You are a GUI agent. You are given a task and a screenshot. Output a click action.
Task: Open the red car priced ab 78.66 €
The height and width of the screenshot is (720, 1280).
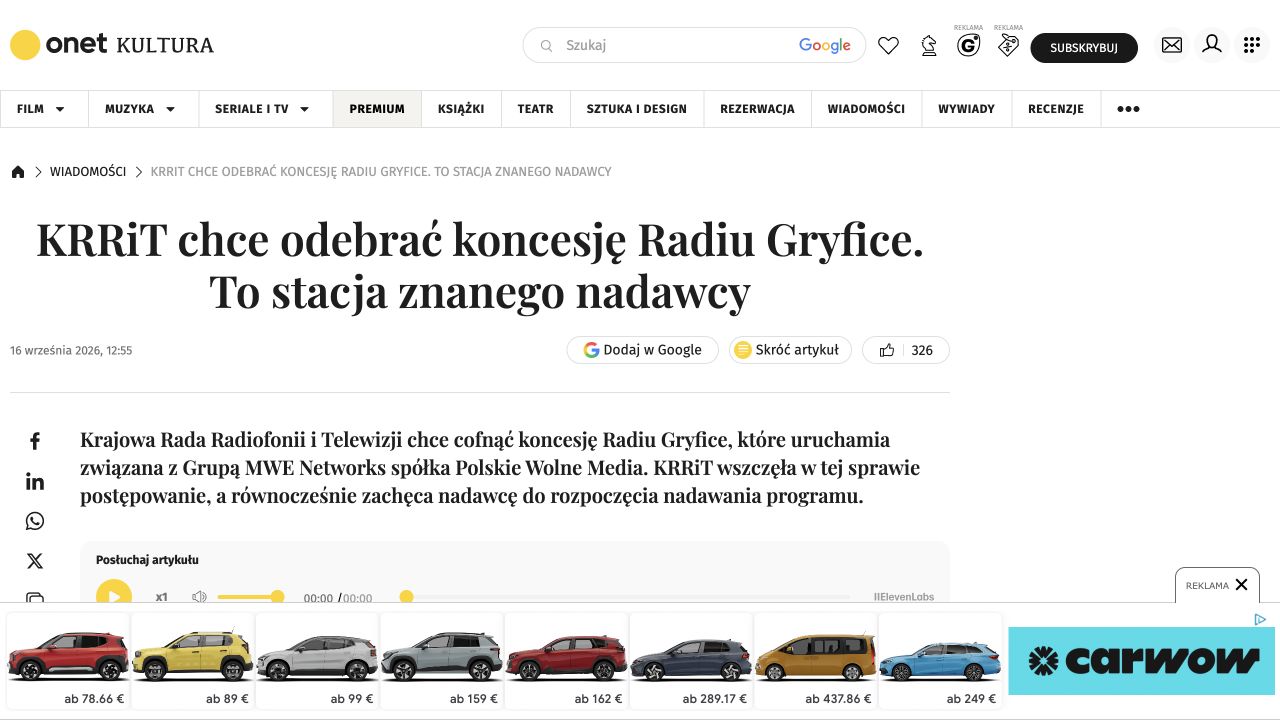pyautogui.click(x=68, y=661)
